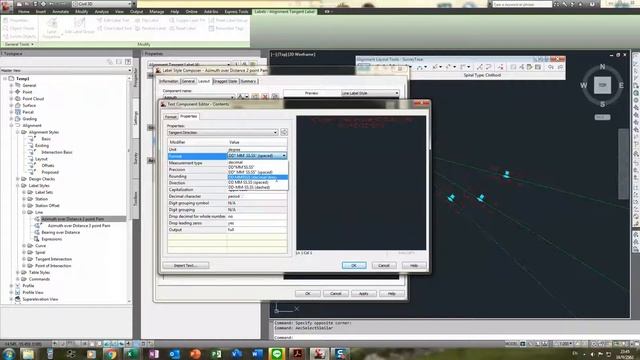640x360 pixels.
Task: Expand the Profile View node
Action: 11,292
